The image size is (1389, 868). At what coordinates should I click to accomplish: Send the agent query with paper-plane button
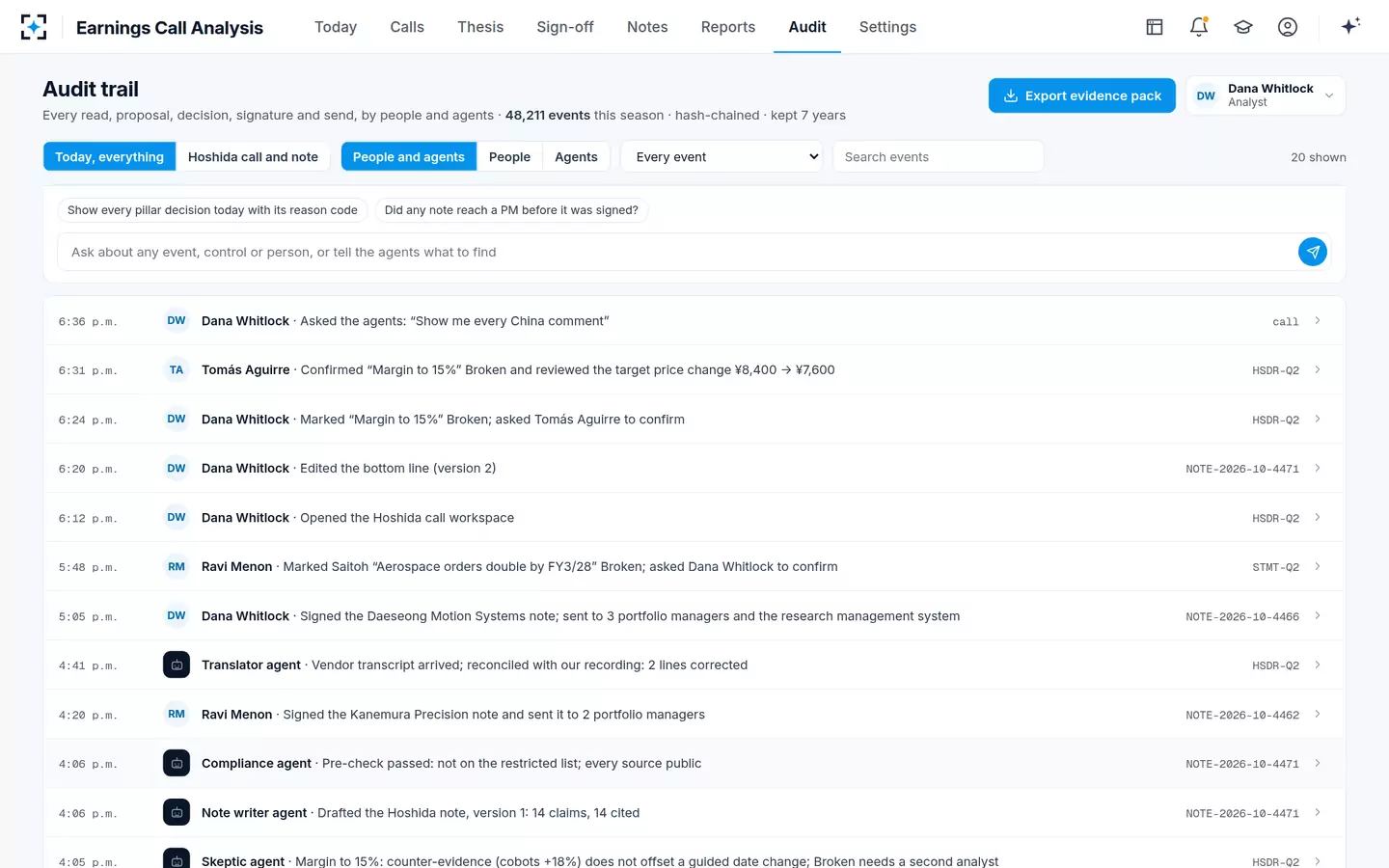click(x=1313, y=252)
